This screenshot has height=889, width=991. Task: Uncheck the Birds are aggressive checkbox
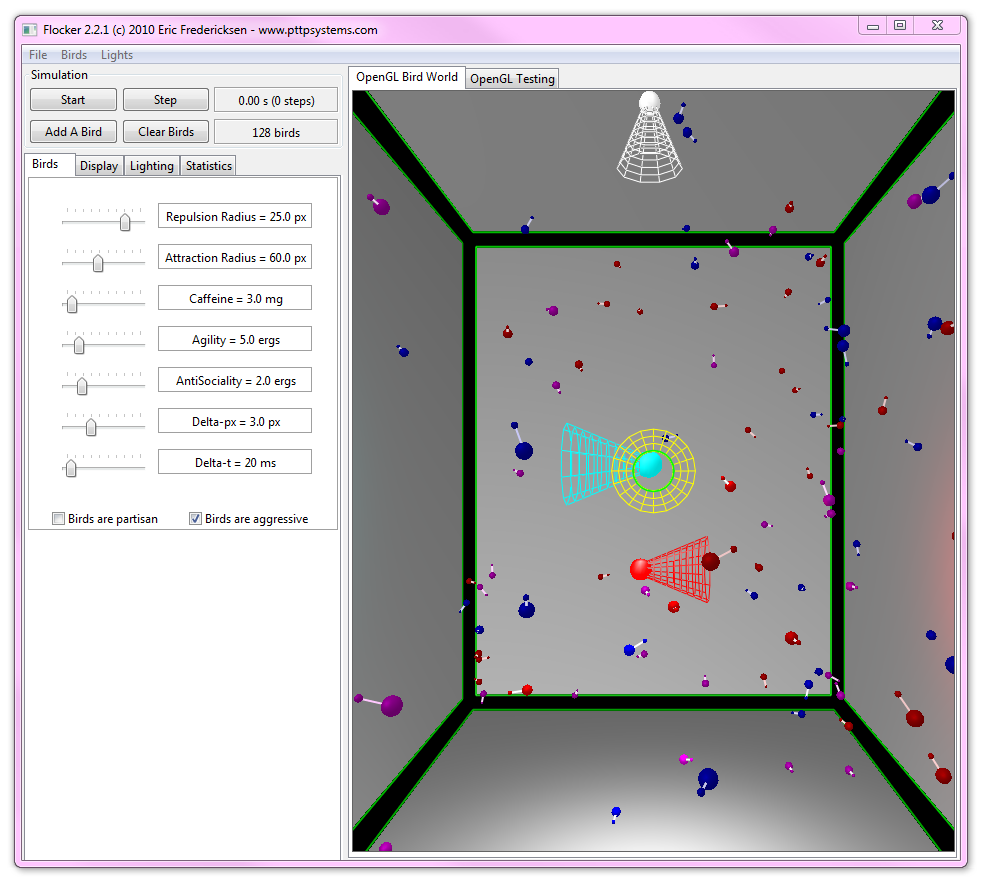[x=196, y=519]
